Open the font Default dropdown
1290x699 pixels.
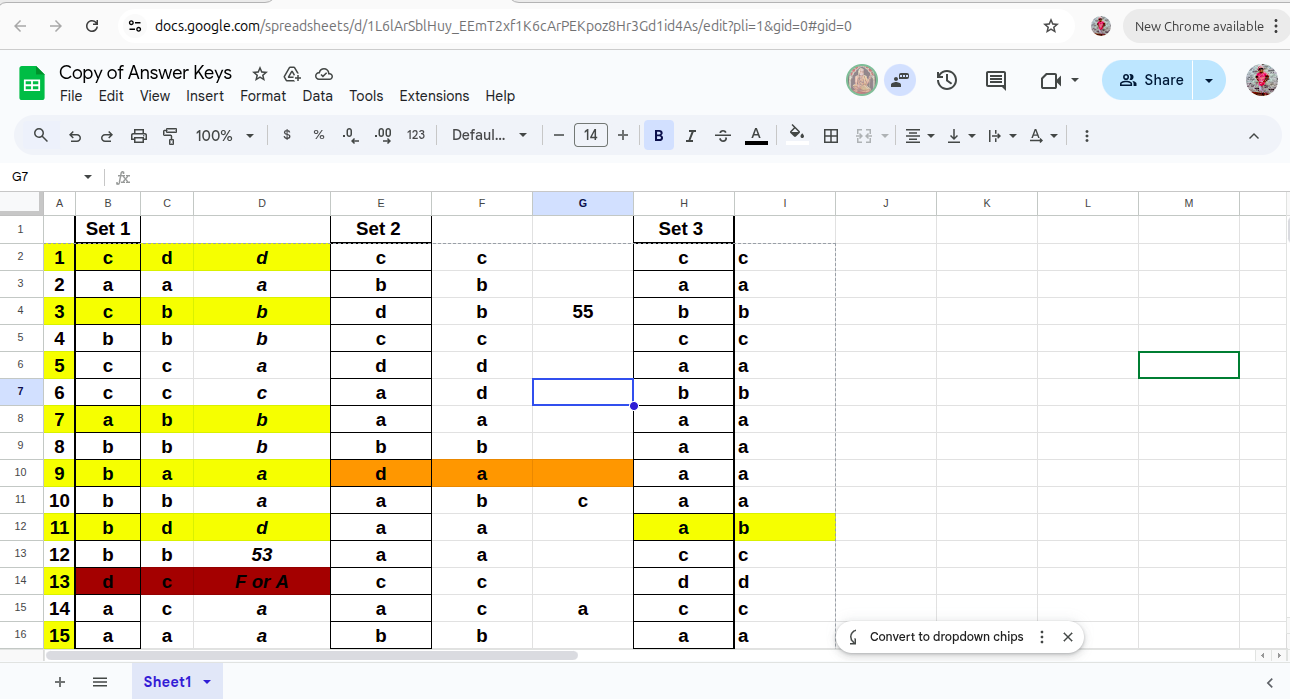point(489,135)
